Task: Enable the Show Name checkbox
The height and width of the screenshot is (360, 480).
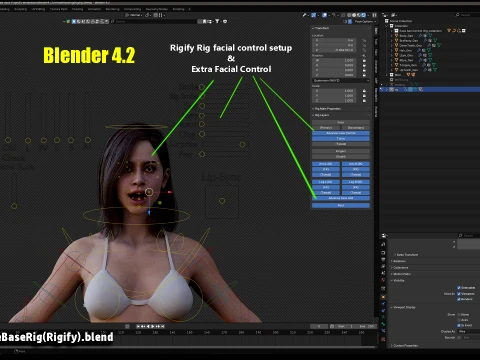Action: pos(459,314)
